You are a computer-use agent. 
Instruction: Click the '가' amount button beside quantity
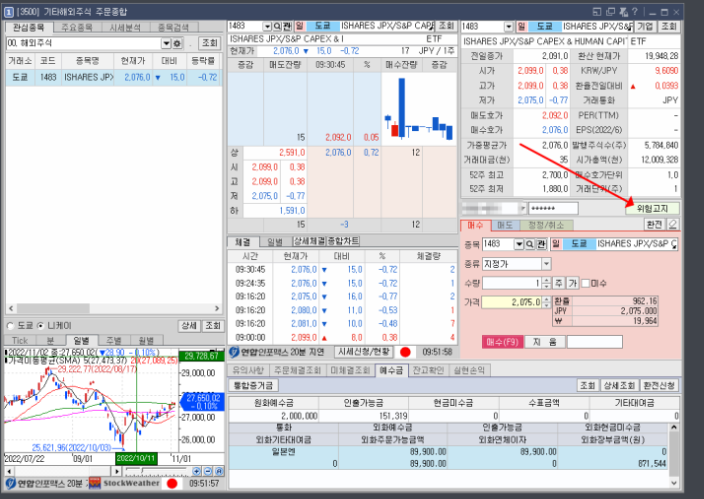(572, 283)
